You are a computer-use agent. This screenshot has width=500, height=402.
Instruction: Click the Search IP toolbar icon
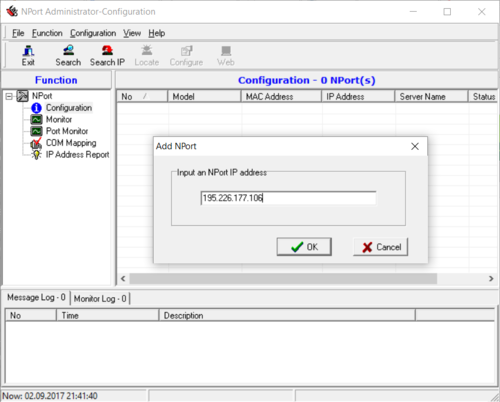(107, 51)
